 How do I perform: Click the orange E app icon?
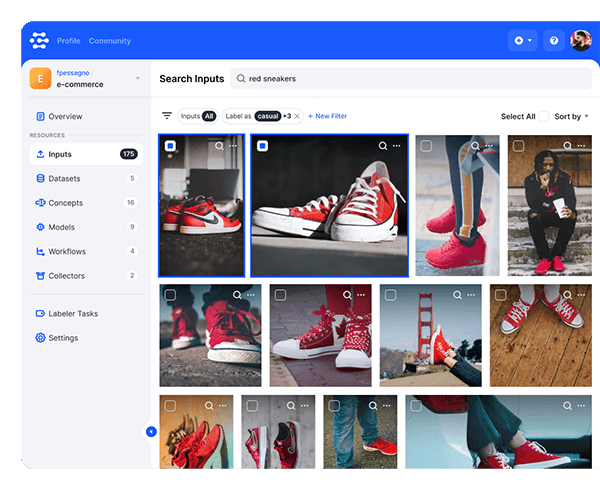41,78
